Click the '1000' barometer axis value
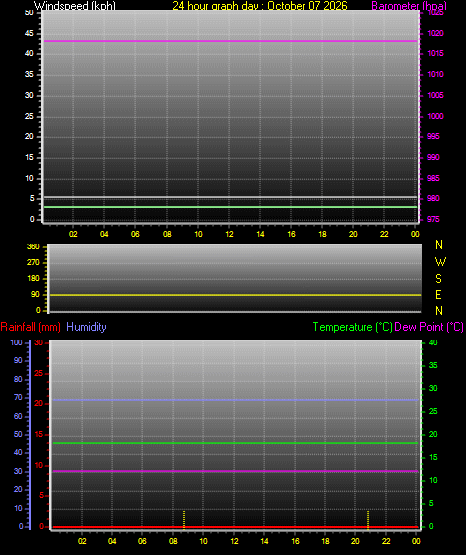This screenshot has height=555, width=466. pyautogui.click(x=435, y=116)
